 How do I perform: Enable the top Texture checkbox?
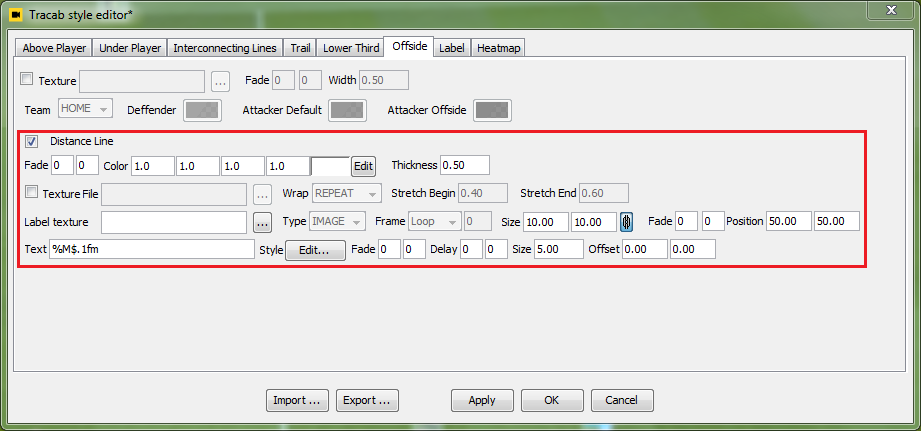(x=27, y=80)
